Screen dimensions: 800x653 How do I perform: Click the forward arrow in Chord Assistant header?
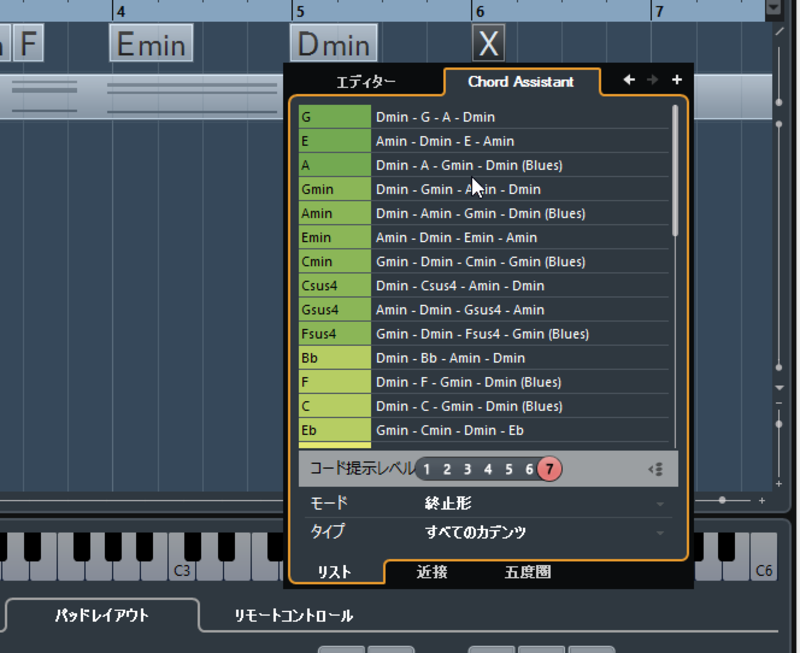point(652,80)
